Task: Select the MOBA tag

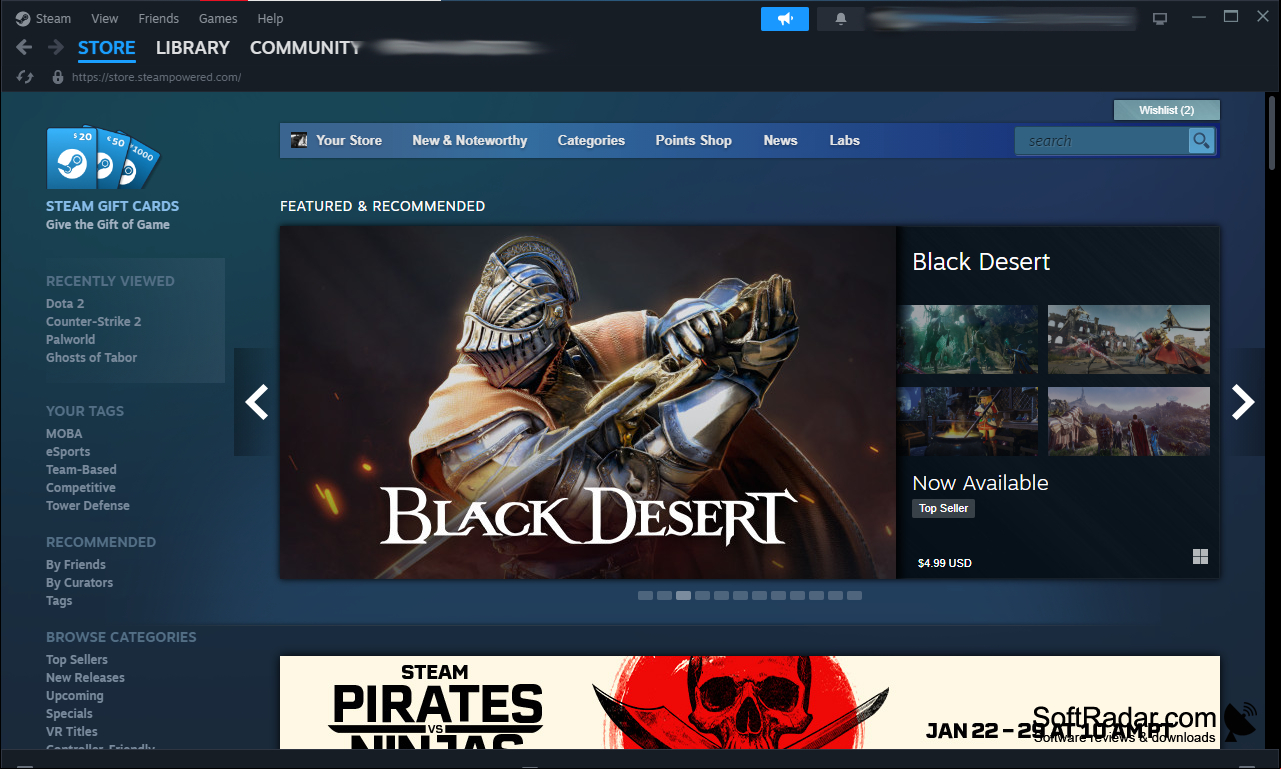Action: click(64, 434)
